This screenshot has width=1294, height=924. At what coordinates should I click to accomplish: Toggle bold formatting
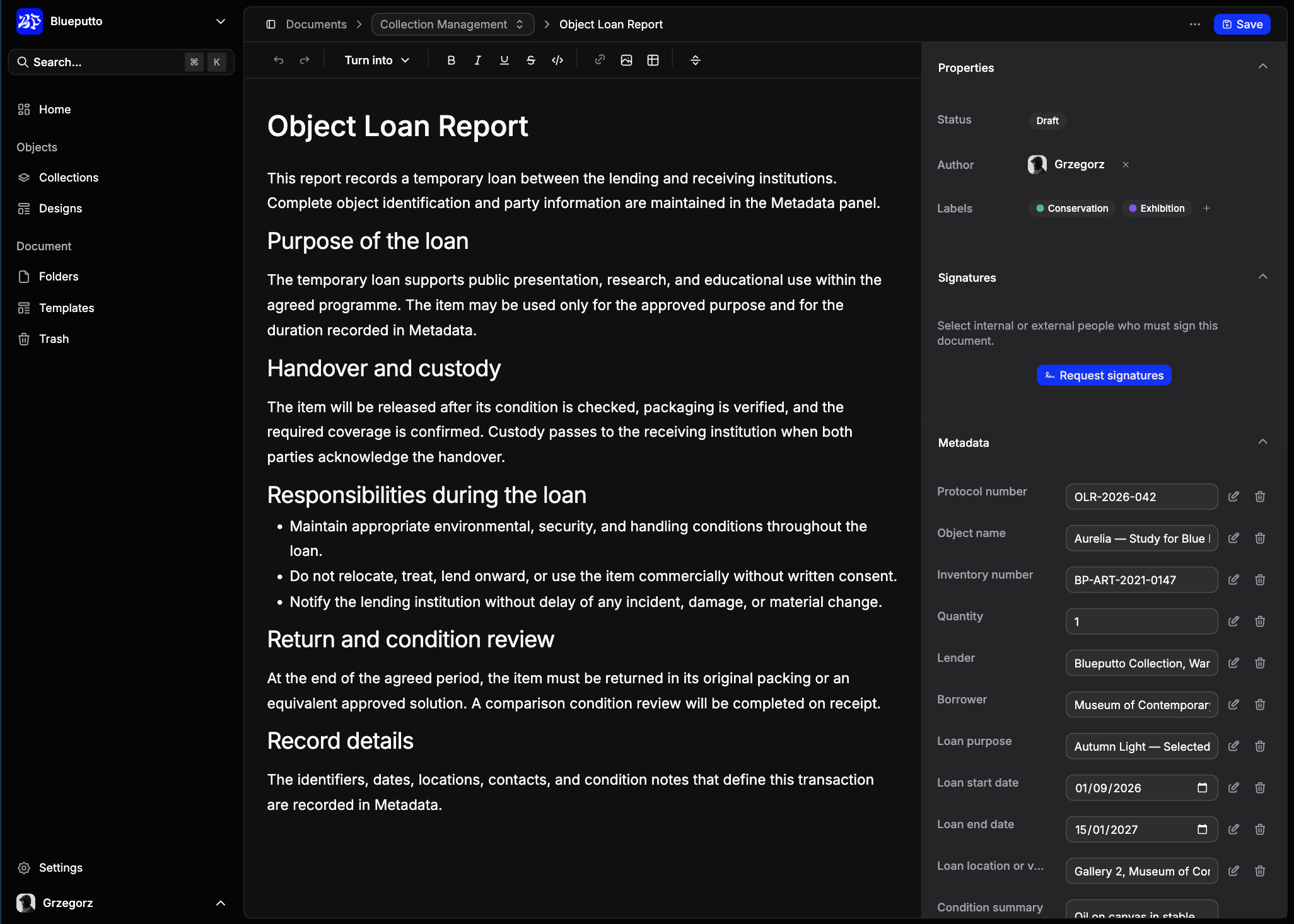pos(451,61)
